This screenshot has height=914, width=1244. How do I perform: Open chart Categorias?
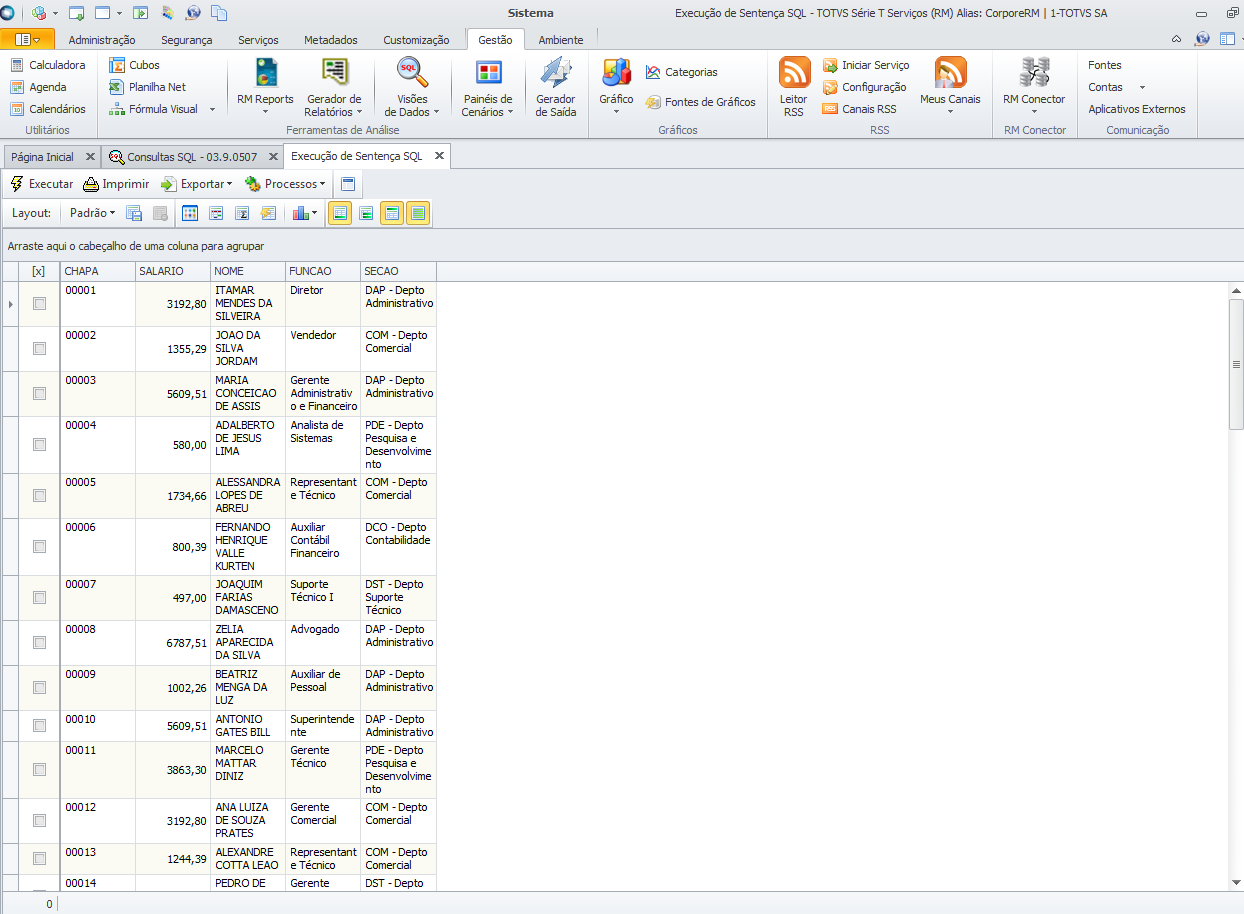pyautogui.click(x=681, y=72)
